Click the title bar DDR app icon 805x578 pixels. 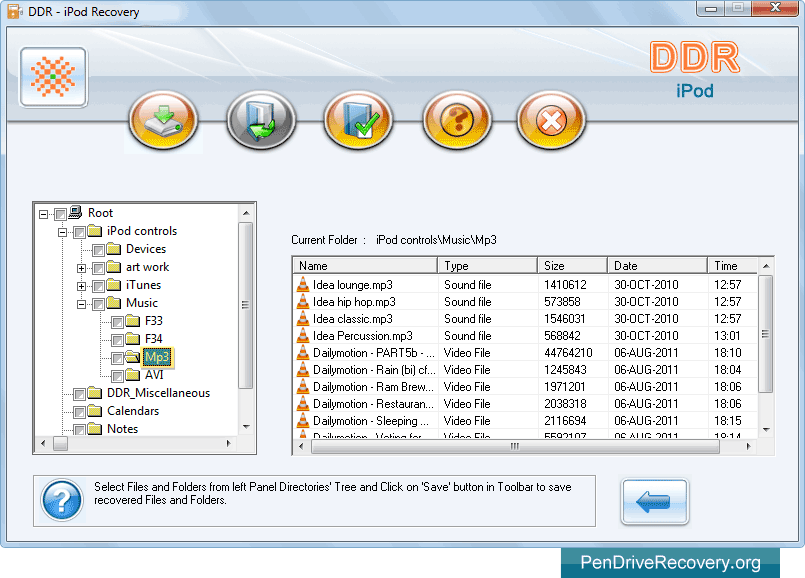click(x=15, y=11)
